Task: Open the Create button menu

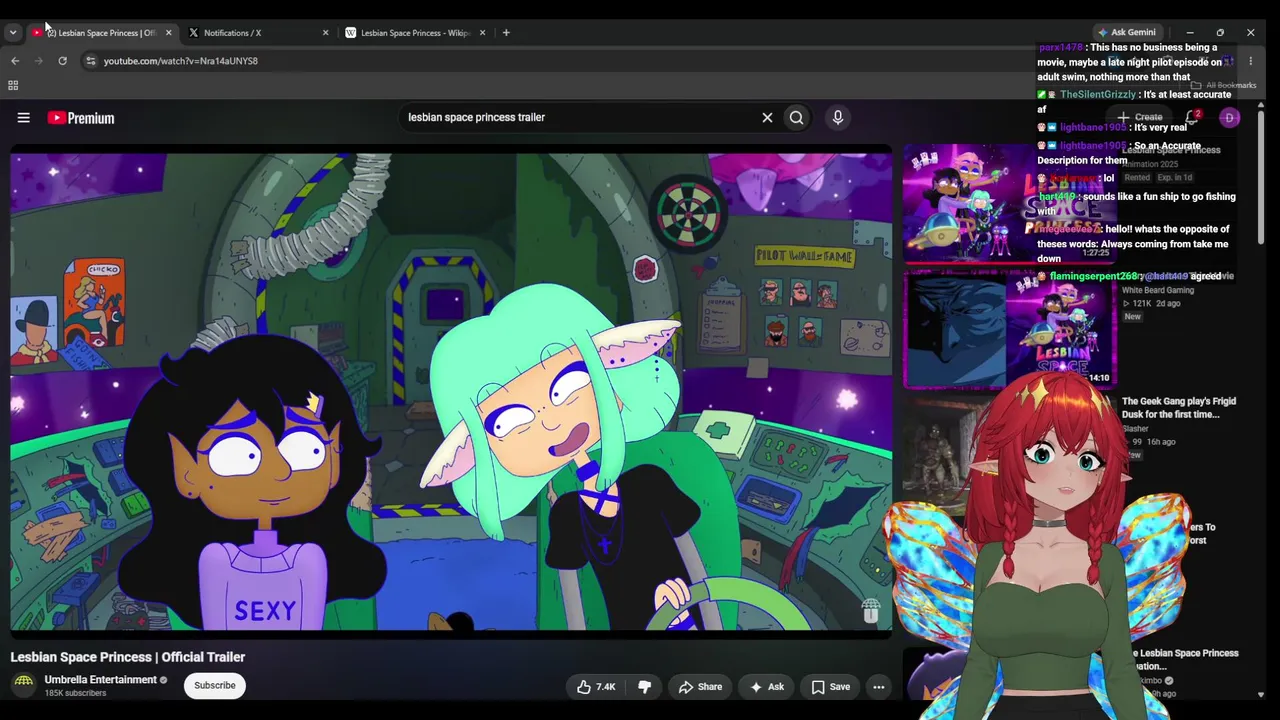Action: click(1140, 118)
